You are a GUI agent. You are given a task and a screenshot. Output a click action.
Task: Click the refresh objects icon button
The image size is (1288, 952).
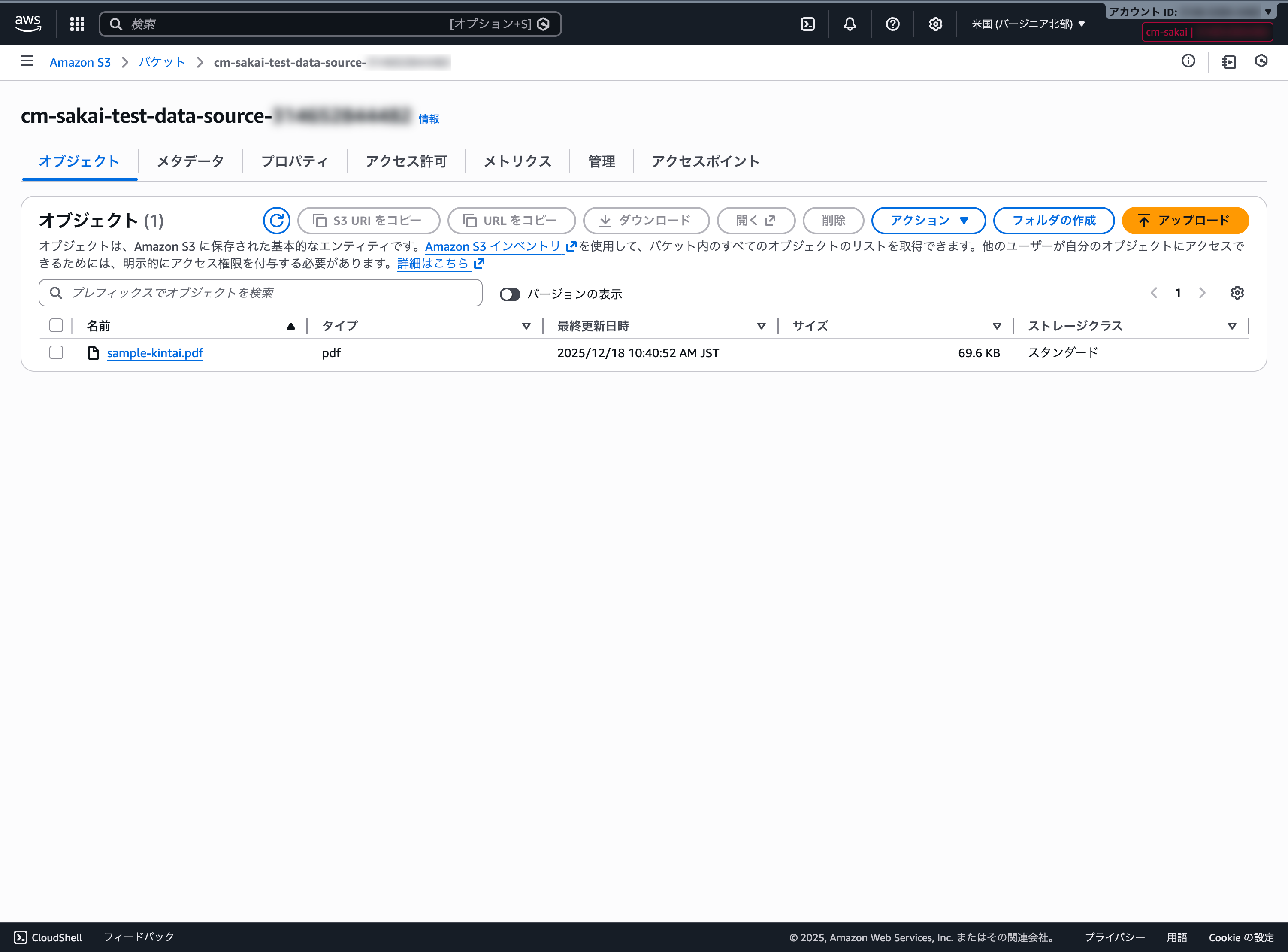point(276,220)
